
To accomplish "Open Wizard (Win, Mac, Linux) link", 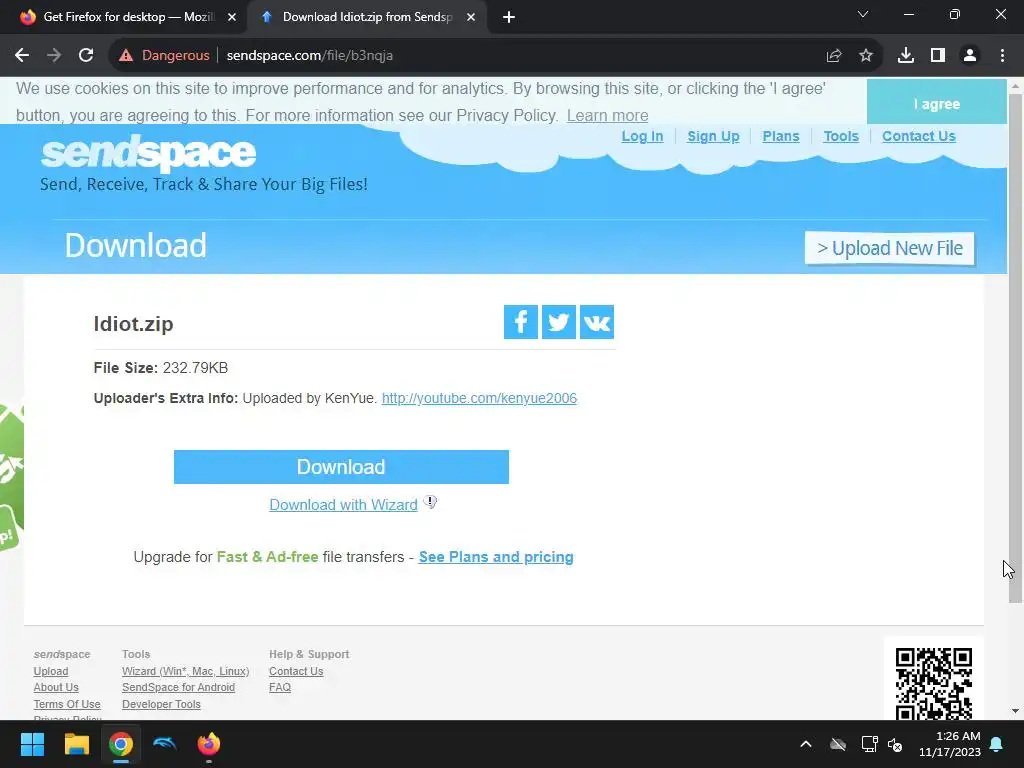I will click(185, 671).
